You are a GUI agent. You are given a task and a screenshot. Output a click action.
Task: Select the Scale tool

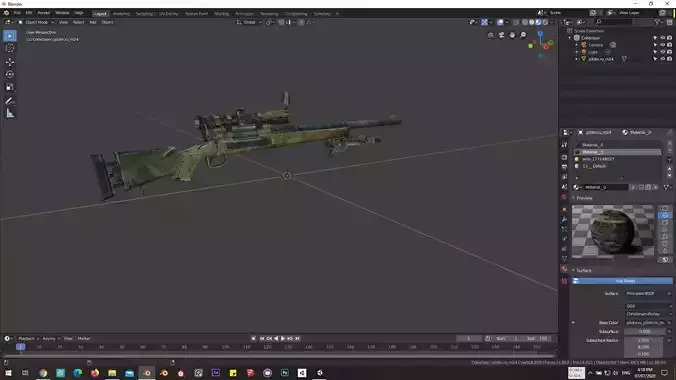coord(9,87)
